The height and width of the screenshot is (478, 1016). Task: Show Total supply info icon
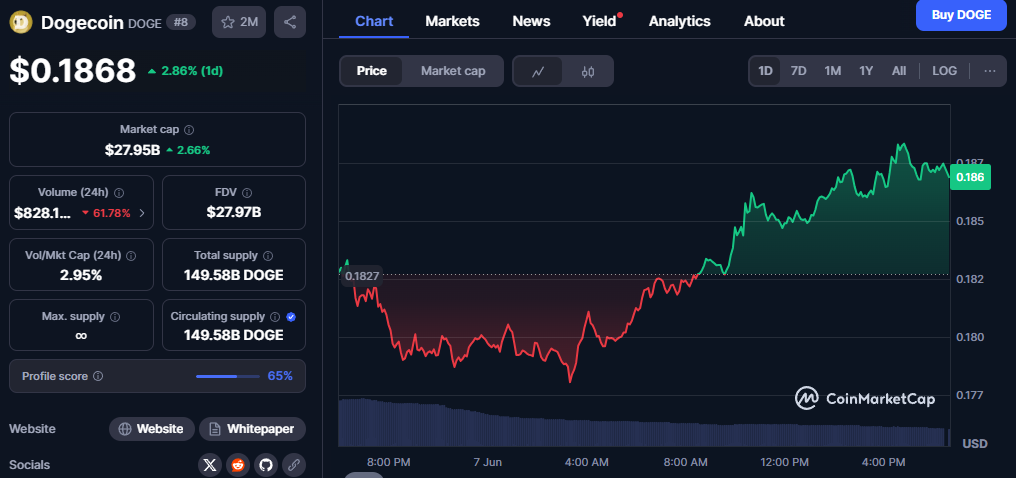click(268, 256)
